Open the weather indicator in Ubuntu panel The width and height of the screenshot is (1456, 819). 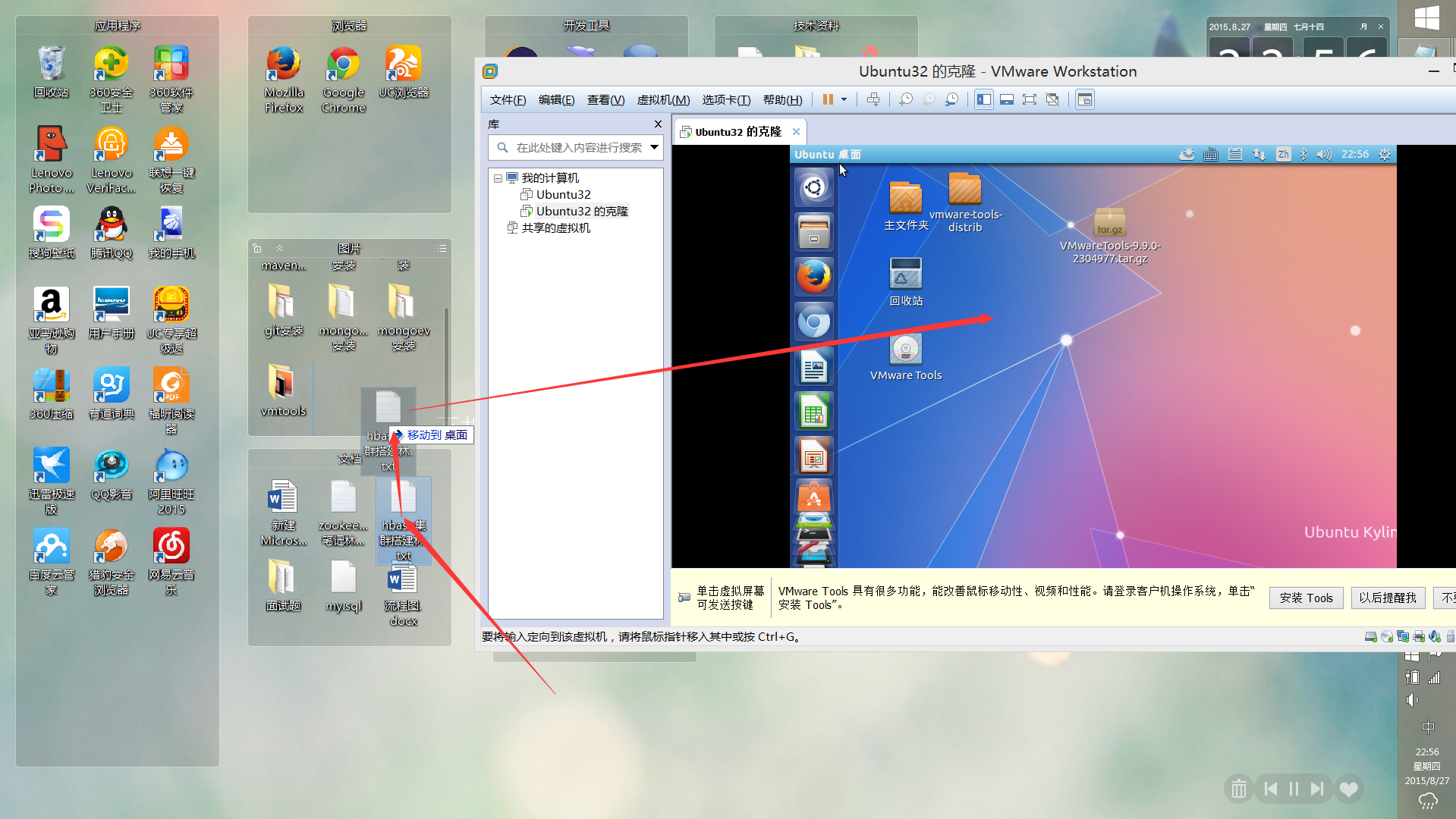pyautogui.click(x=1187, y=154)
